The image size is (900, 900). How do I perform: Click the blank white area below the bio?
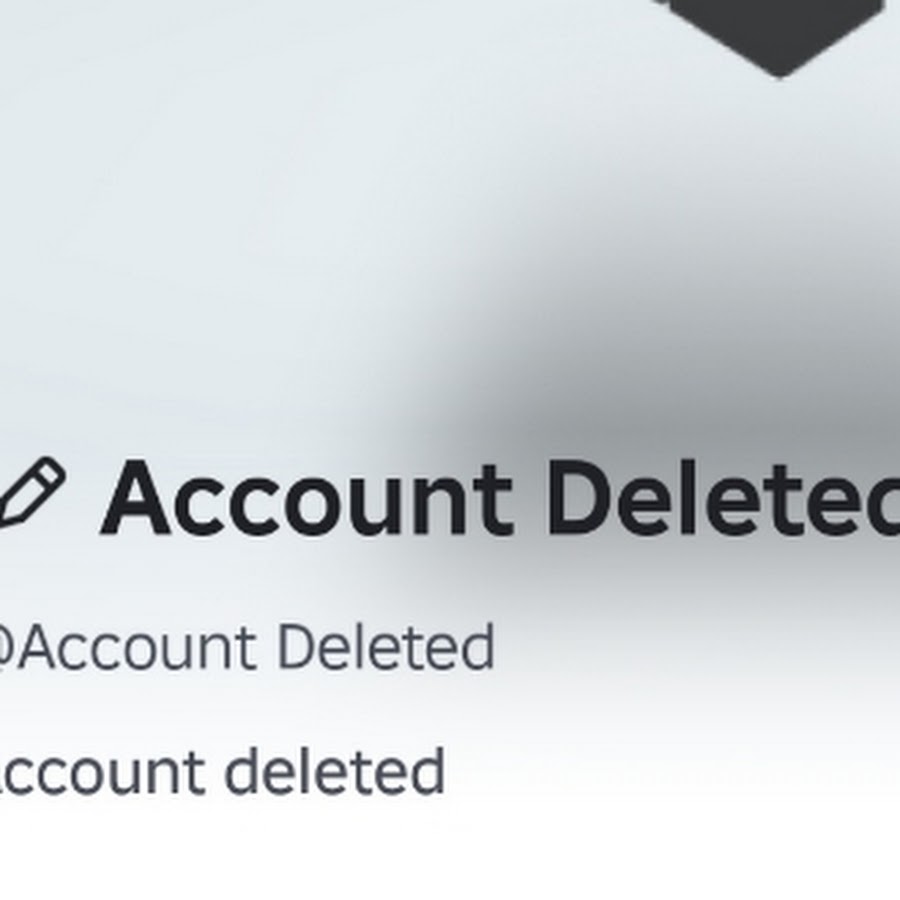tap(450, 849)
